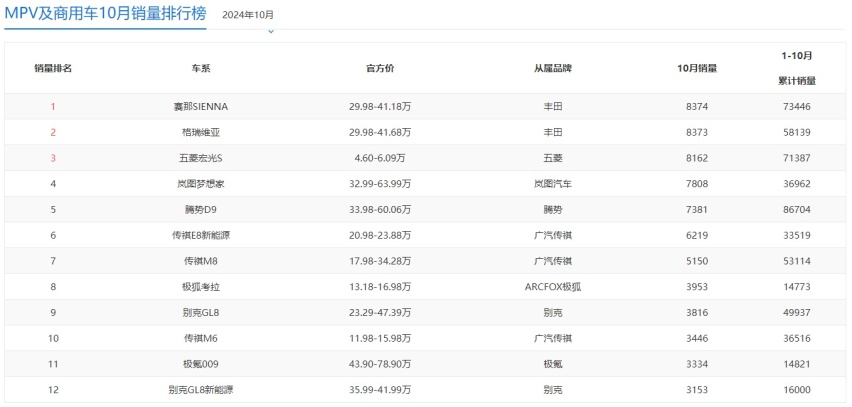Viewport: 852px width, 407px height.
Task: Open the 极狐考拉 car series link
Action: tap(201, 287)
